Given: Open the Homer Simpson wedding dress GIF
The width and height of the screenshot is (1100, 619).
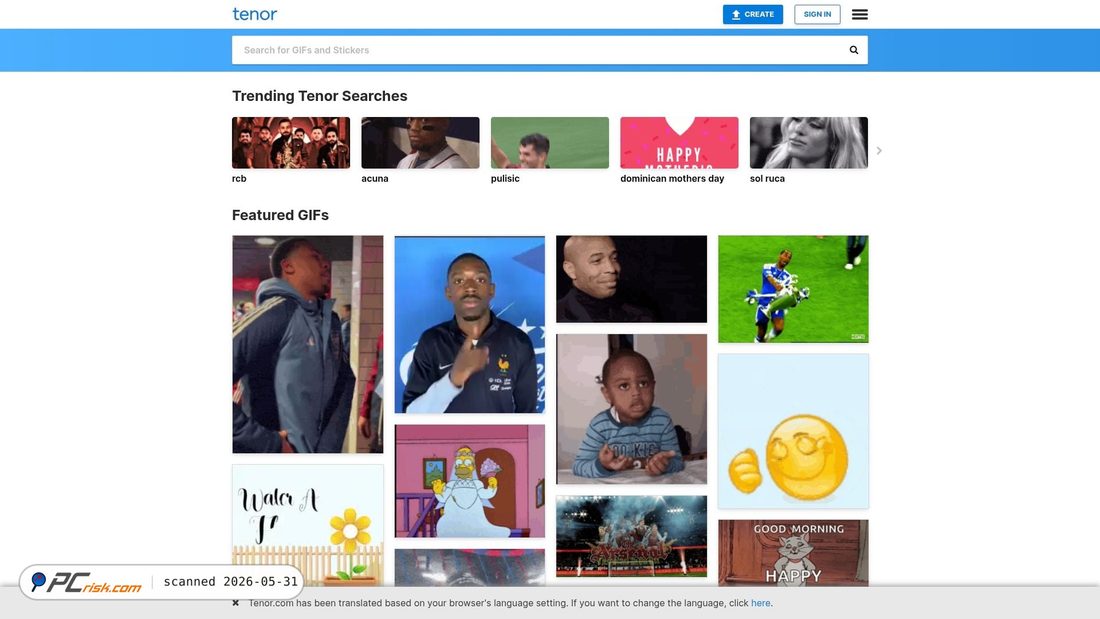Looking at the screenshot, I should pyautogui.click(x=469, y=481).
